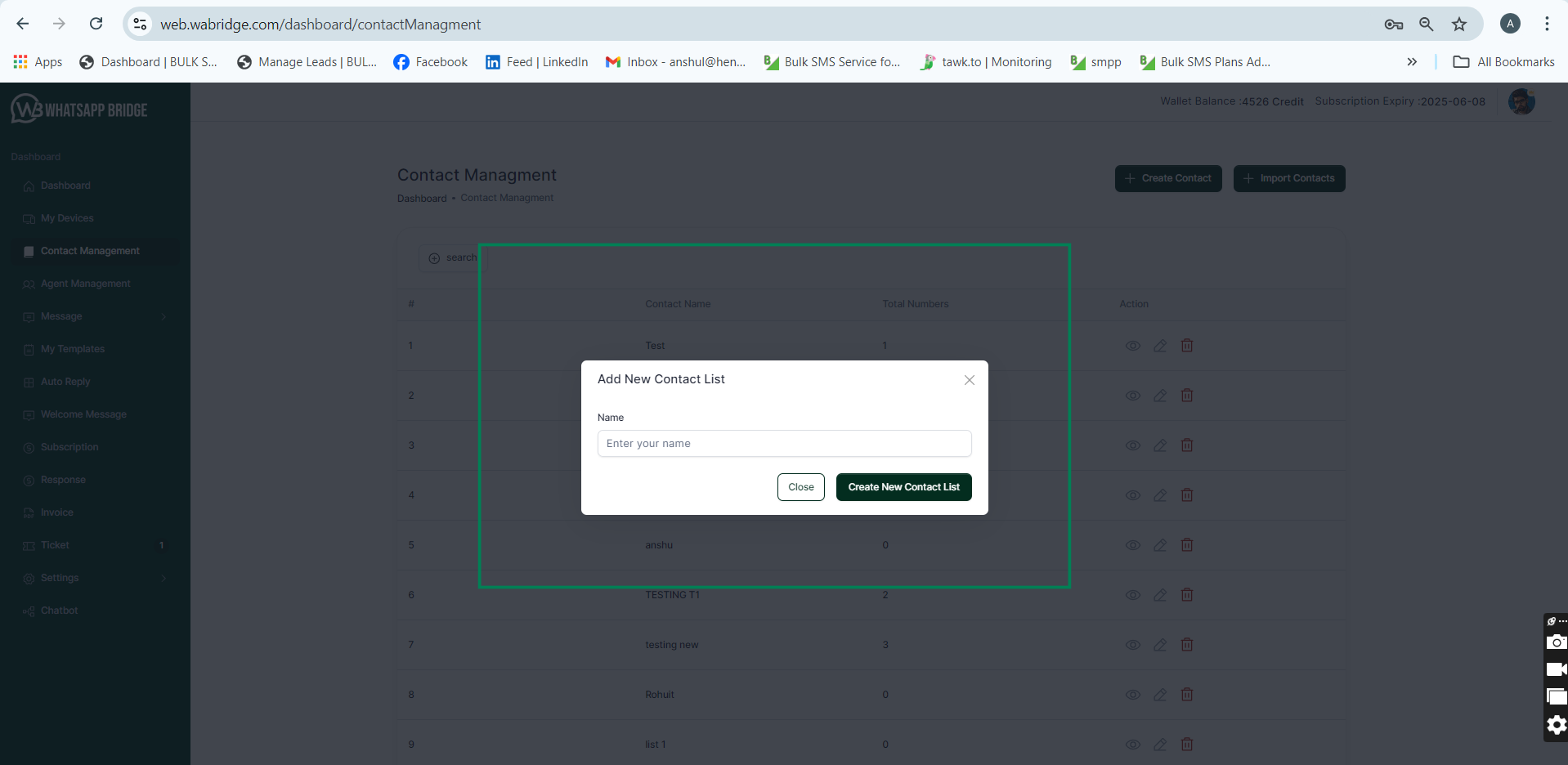Click the Enter your name input field

point(784,444)
